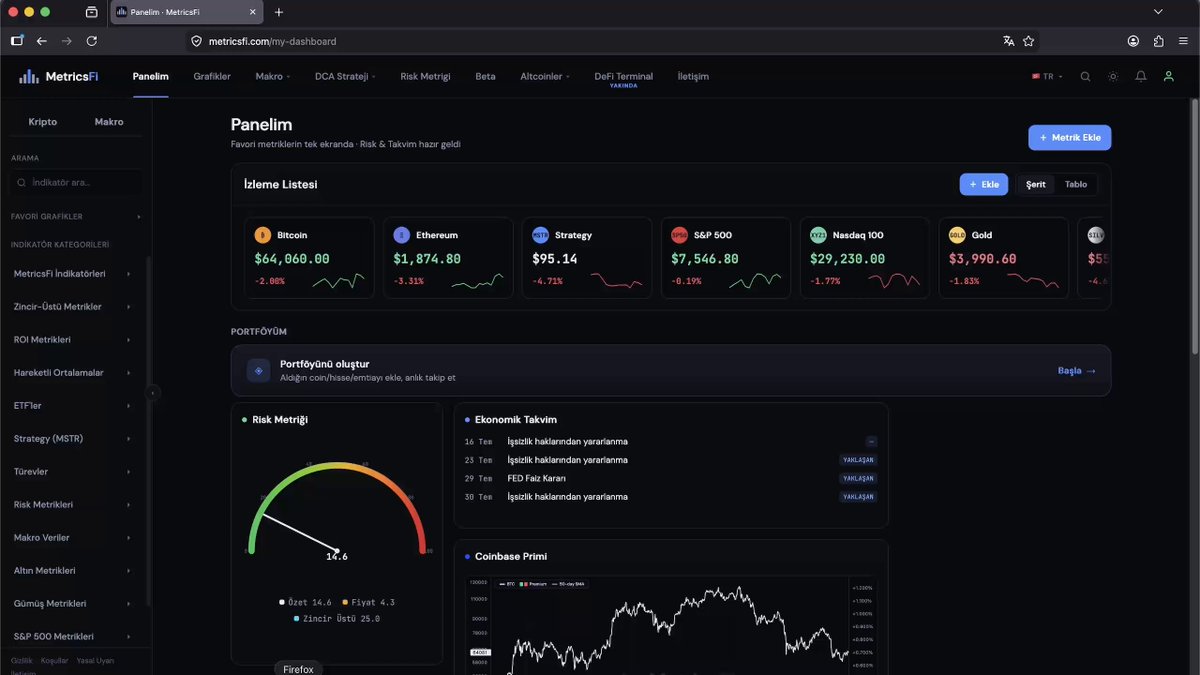Image resolution: width=1200 pixels, height=675 pixels.
Task: Open the Altcoinler nav menu
Action: (546, 76)
